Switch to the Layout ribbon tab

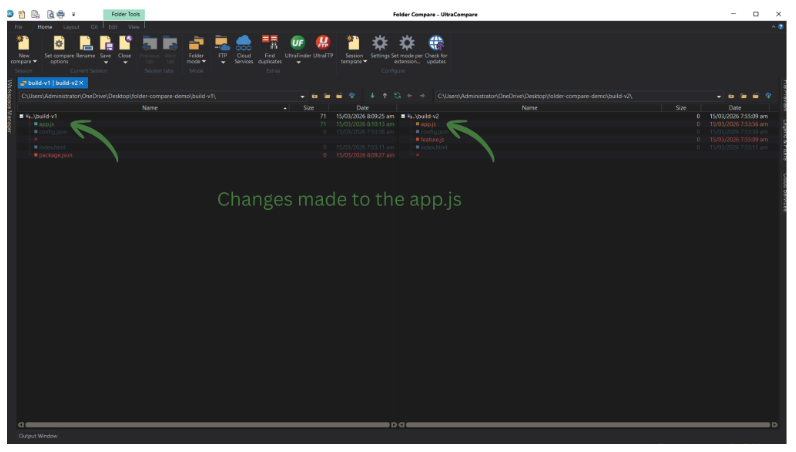pyautogui.click(x=71, y=27)
